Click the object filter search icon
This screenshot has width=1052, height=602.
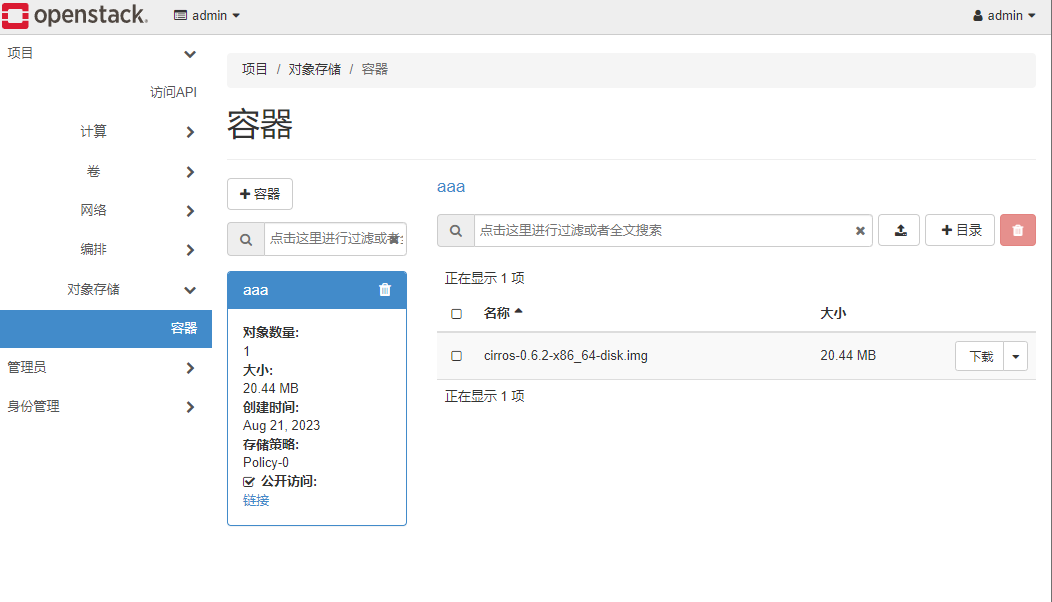(x=456, y=230)
